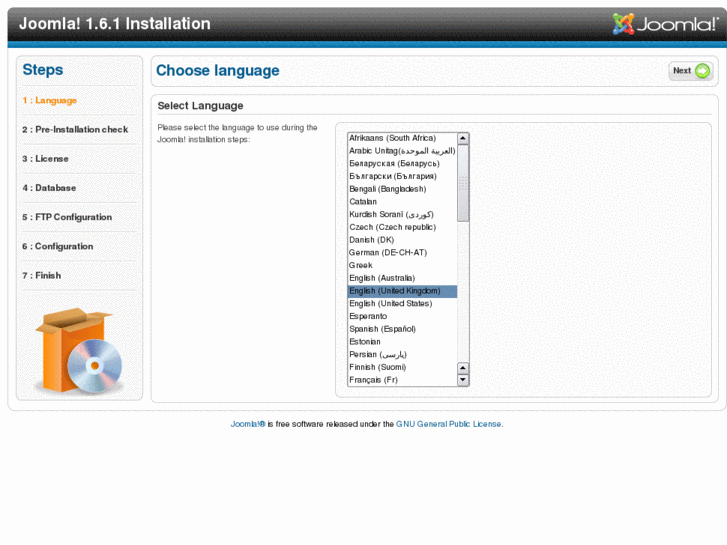727x545 pixels.
Task: Select step 7 : Finish
Action: point(42,276)
